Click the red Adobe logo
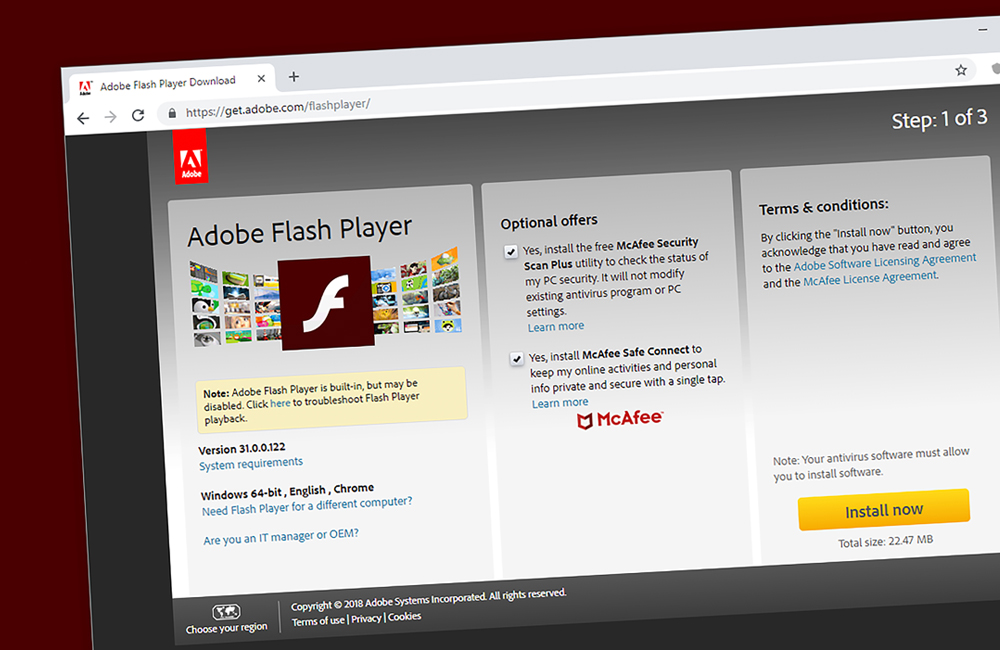The width and height of the screenshot is (1000, 650). tap(191, 157)
